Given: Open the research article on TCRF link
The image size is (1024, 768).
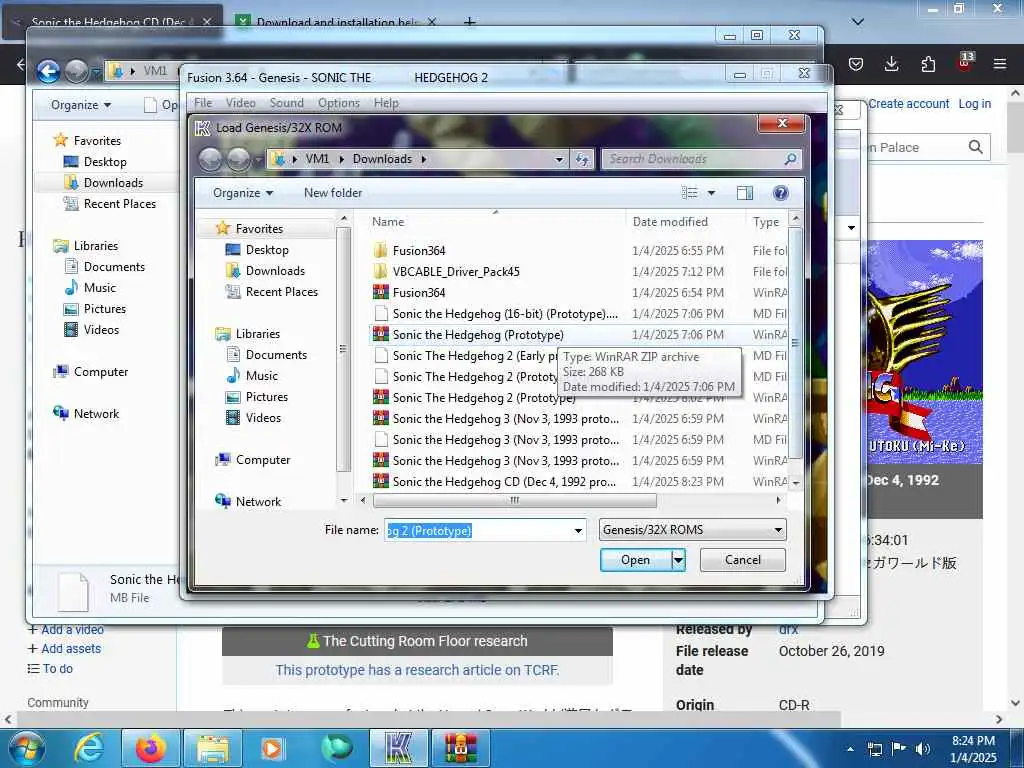Looking at the screenshot, I should click(417, 670).
